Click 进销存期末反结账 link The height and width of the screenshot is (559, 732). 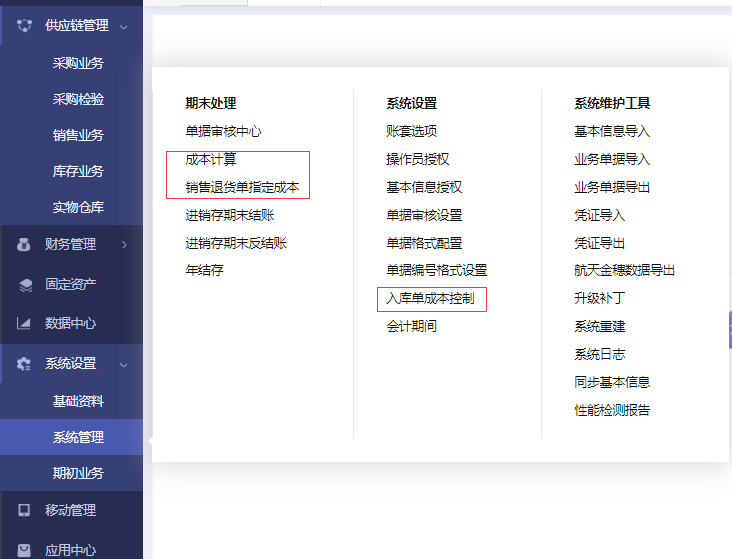[x=236, y=243]
